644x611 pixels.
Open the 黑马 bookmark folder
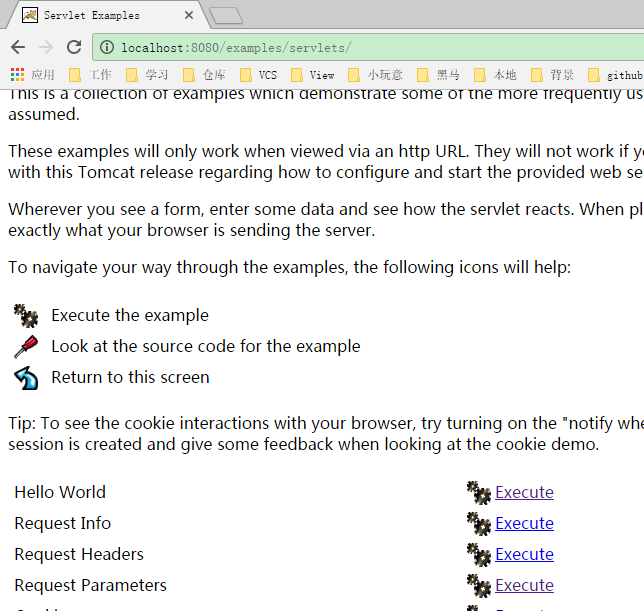click(438, 75)
